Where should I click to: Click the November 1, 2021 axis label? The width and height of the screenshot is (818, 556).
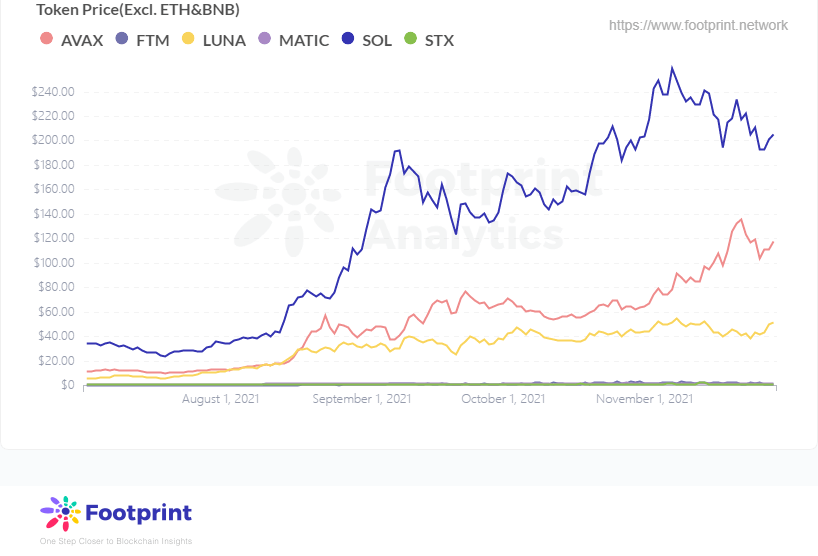pos(644,399)
